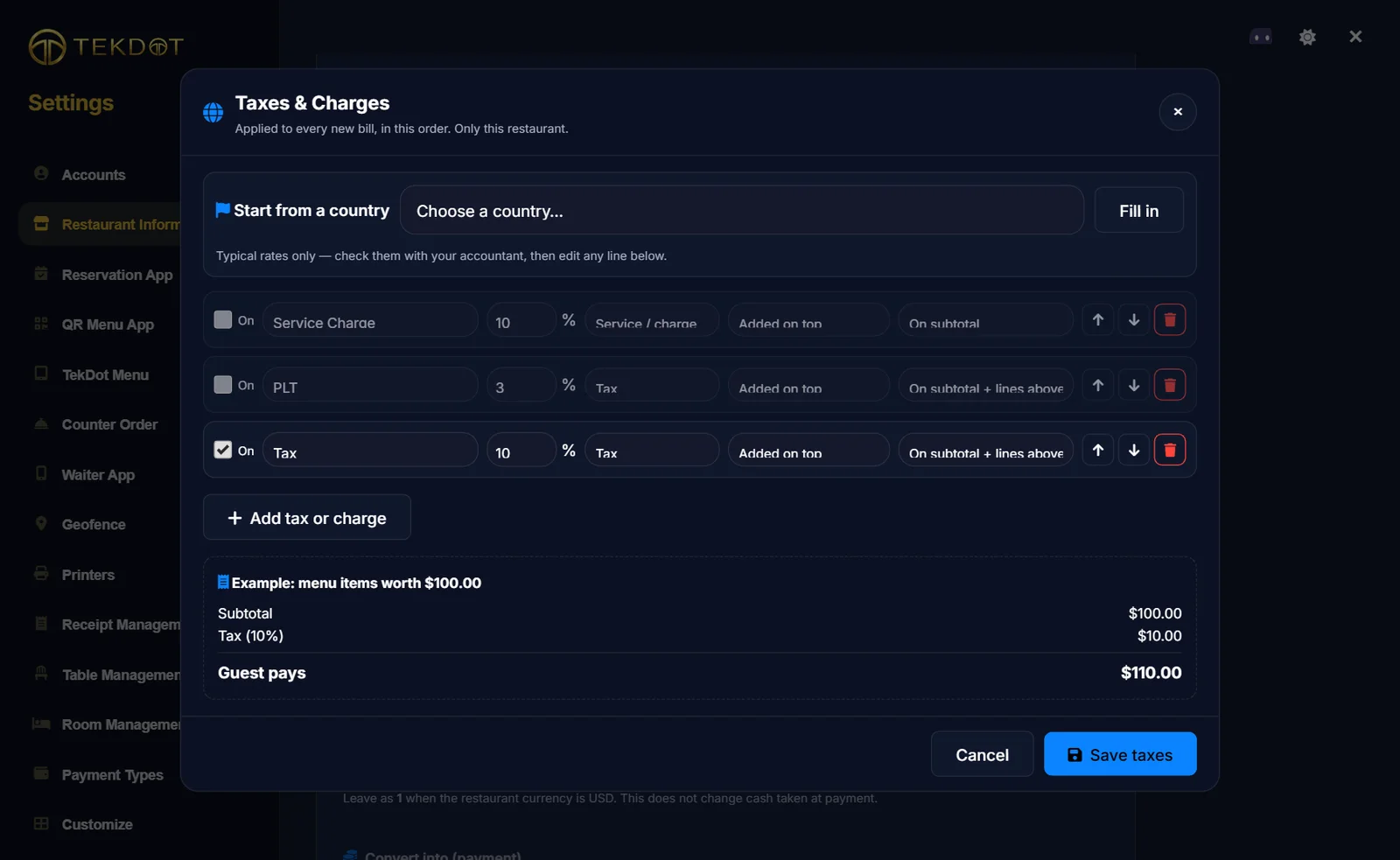
Task: Open Waiter App settings
Action: 98,475
